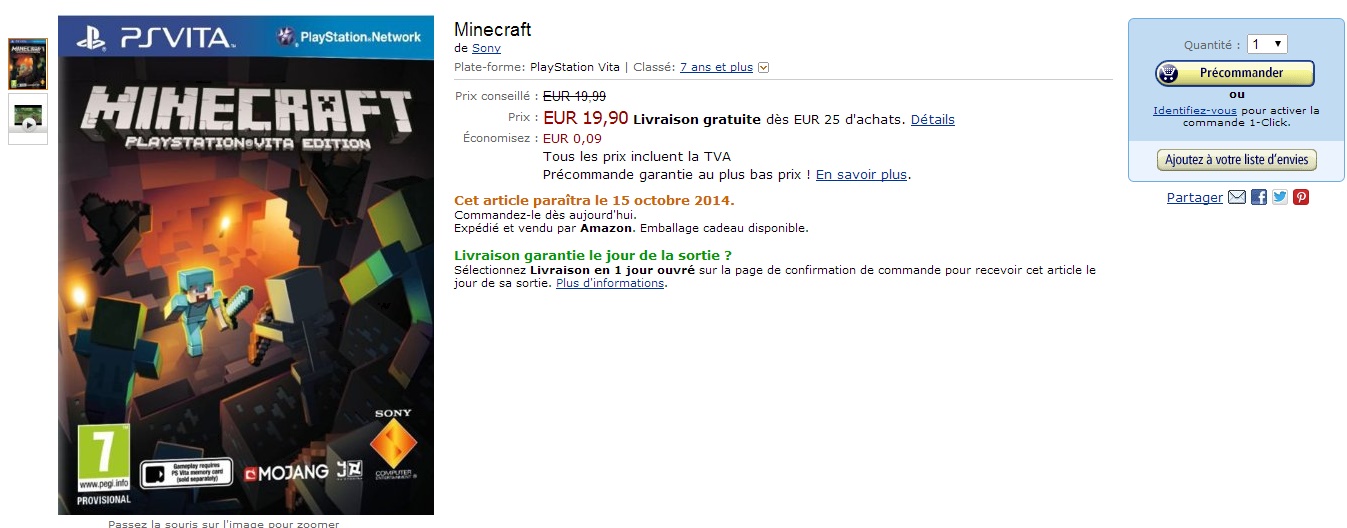Screen dimensions: 1347x528
Task: Open the Partager share link
Action: [x=1194, y=198]
